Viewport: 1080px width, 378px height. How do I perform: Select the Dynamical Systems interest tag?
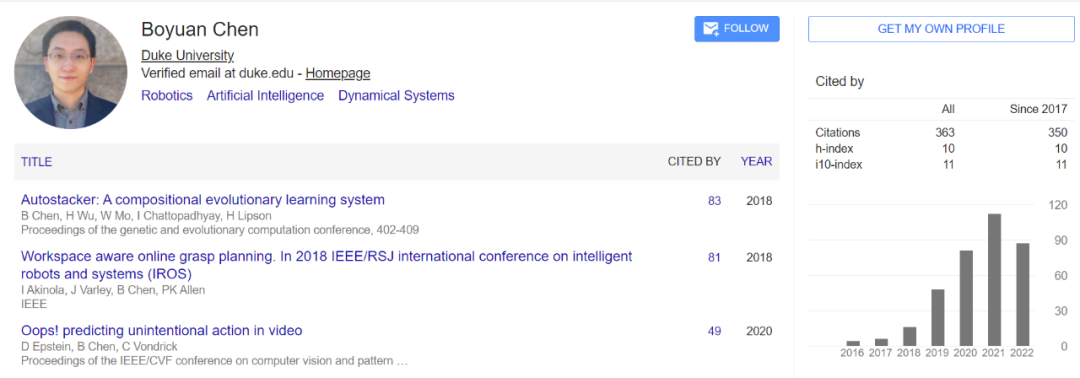coord(396,96)
